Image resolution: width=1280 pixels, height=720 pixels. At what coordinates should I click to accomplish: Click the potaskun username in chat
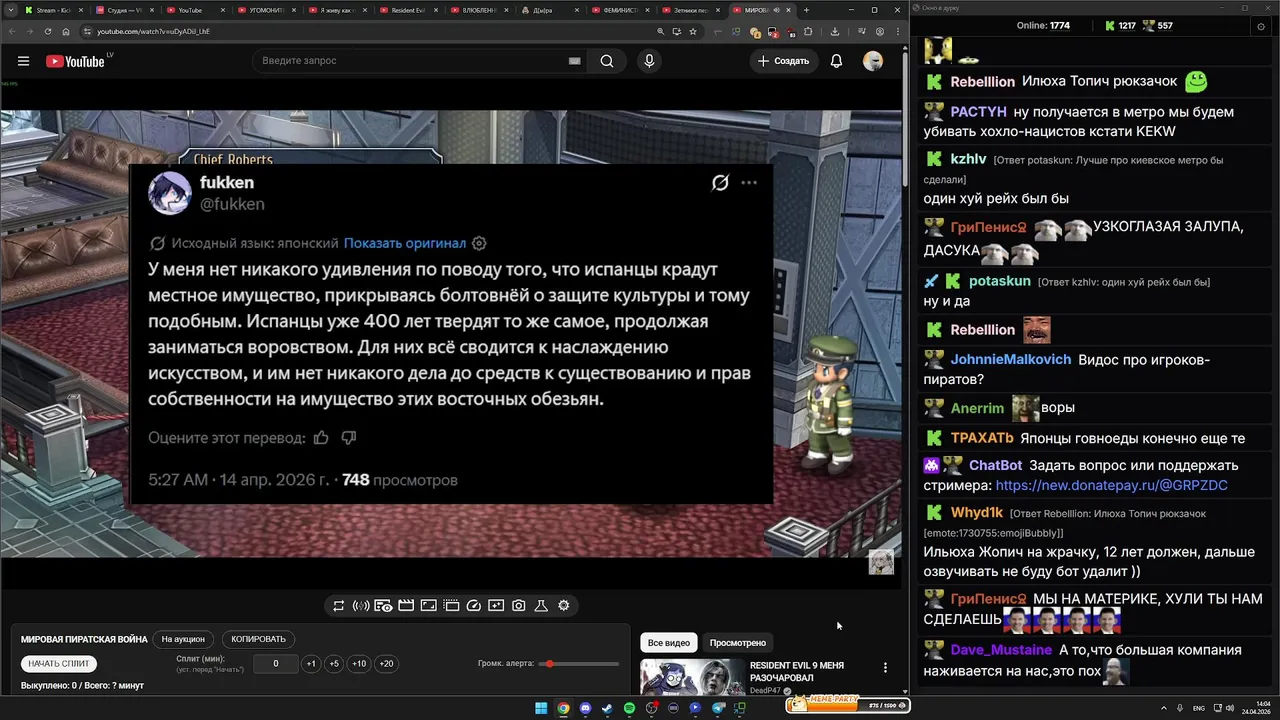pyautogui.click(x=1000, y=281)
